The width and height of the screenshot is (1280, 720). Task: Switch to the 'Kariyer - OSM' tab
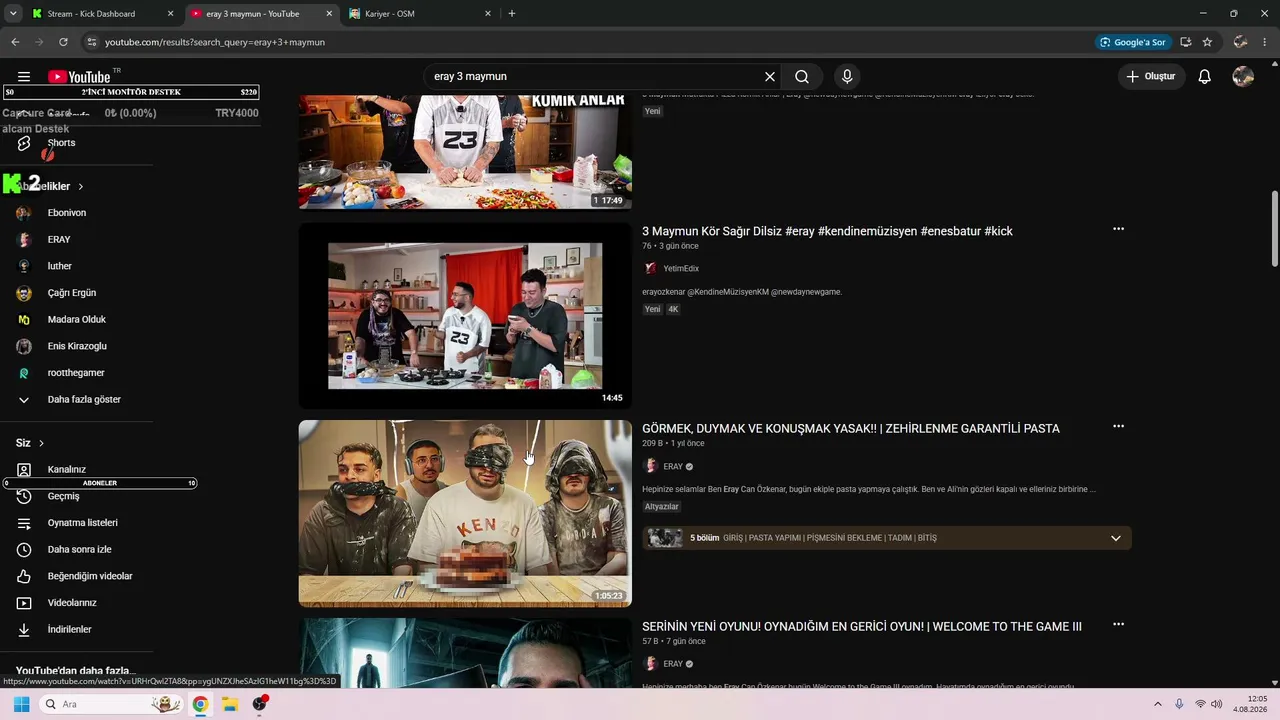[x=389, y=14]
